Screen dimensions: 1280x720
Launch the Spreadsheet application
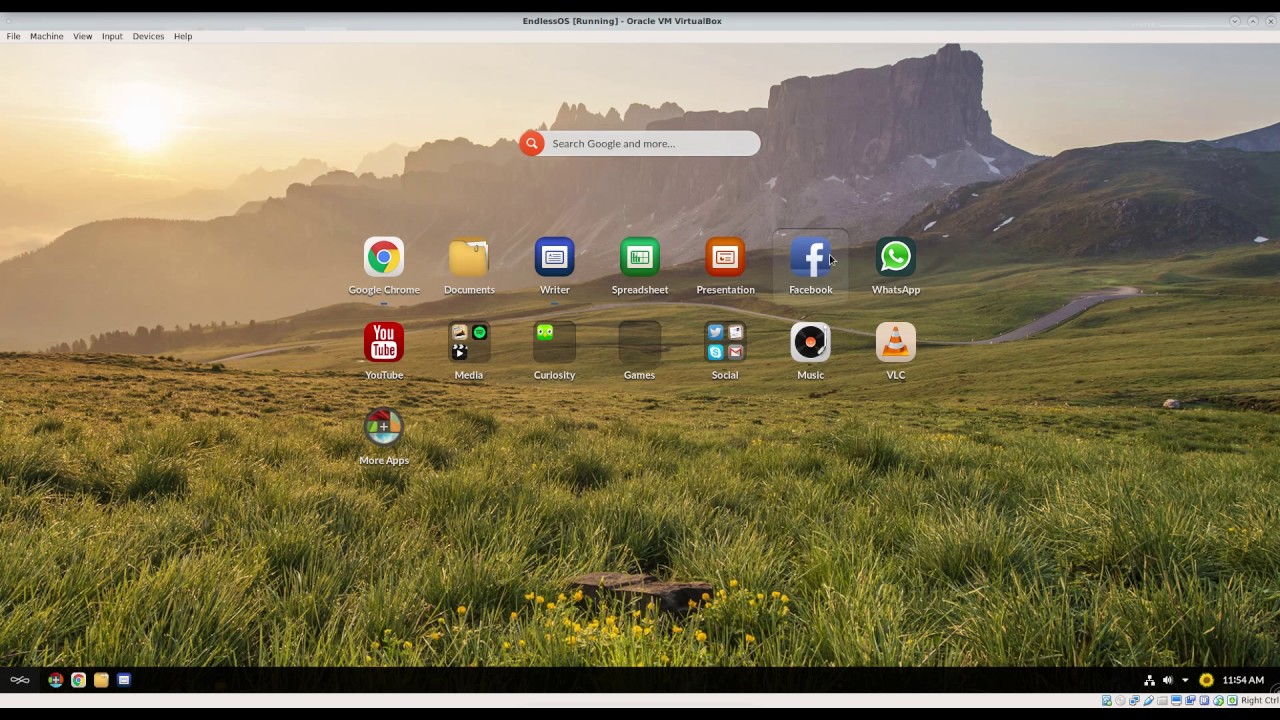[640, 267]
